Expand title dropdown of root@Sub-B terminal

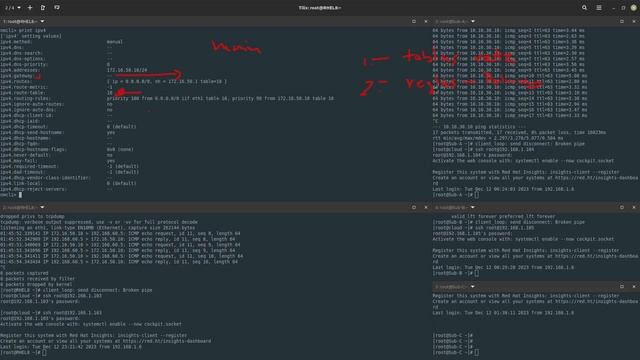click(473, 207)
